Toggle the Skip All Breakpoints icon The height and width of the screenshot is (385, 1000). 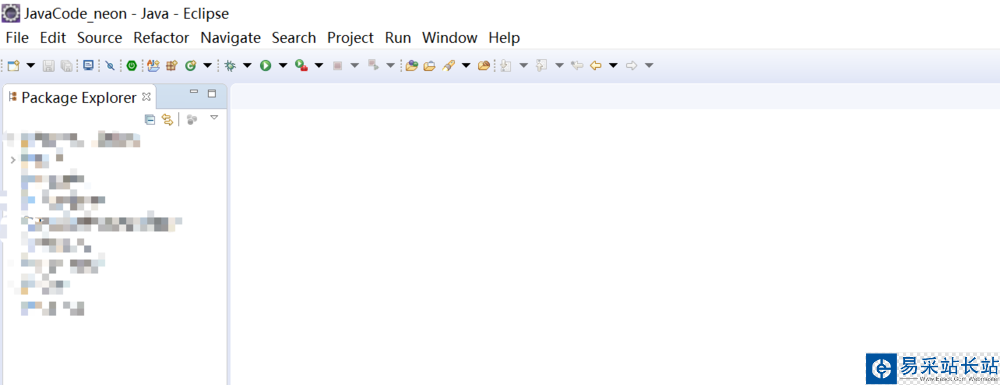[110, 65]
